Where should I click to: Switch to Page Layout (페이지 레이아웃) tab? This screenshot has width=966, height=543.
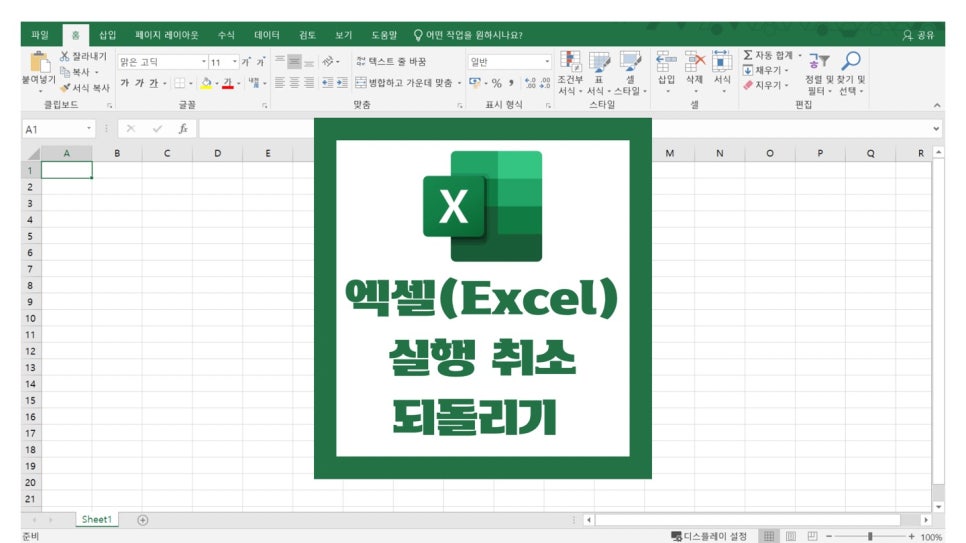pyautogui.click(x=167, y=35)
